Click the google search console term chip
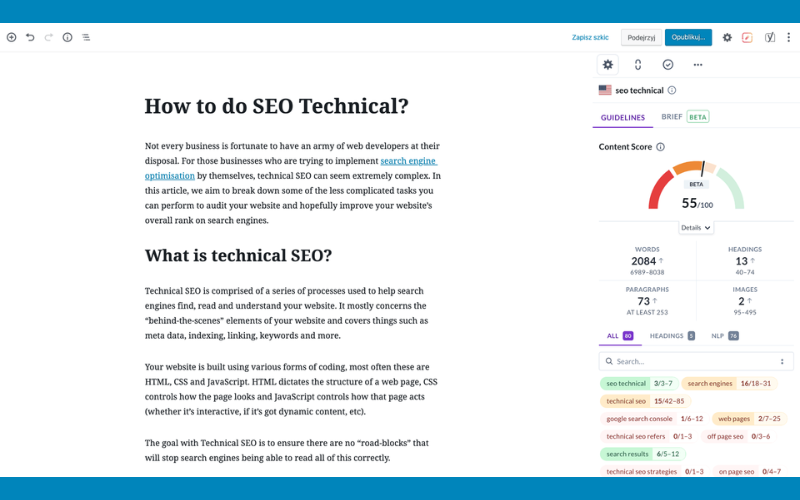 (655, 418)
